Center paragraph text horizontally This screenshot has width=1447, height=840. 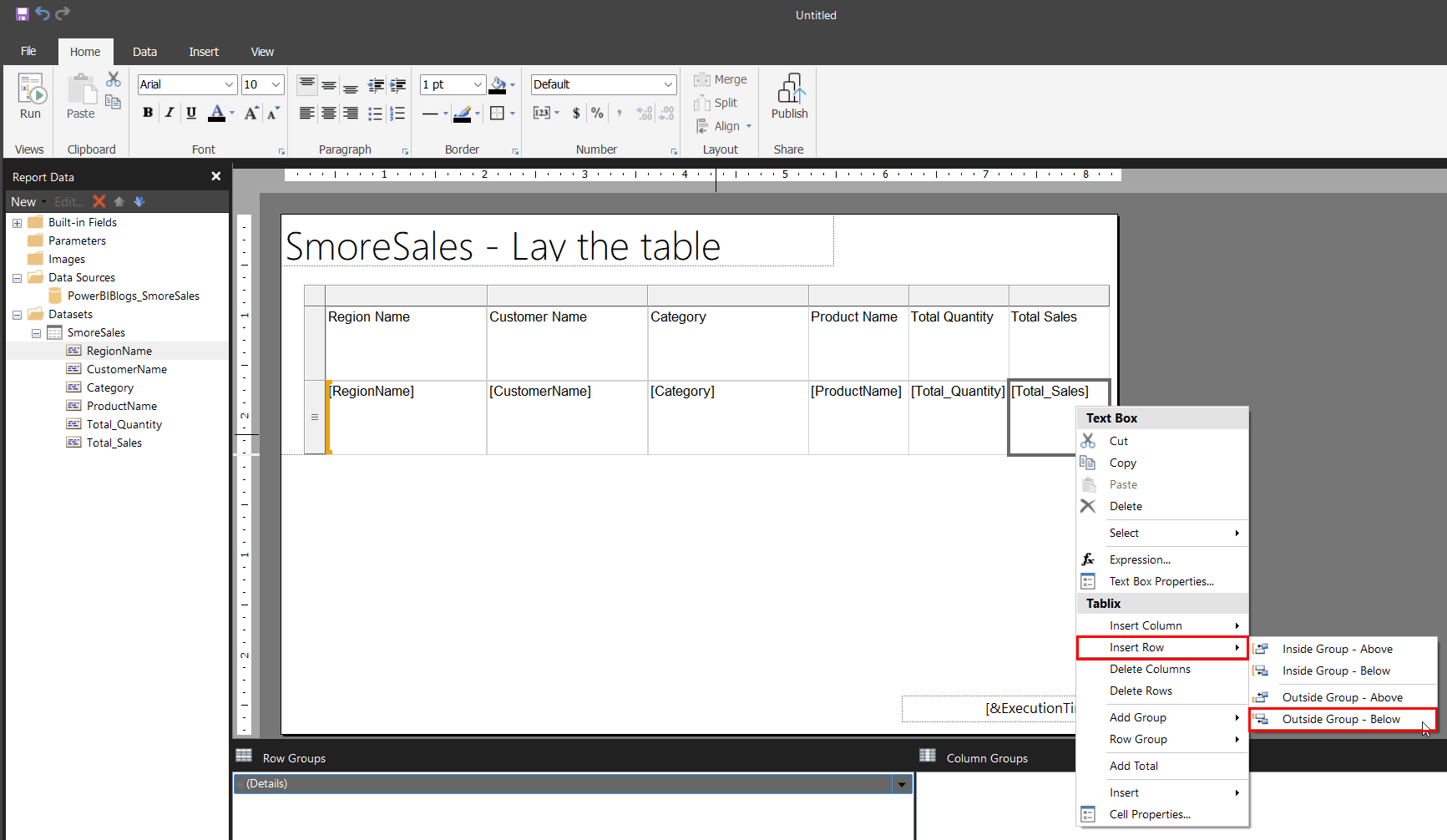tap(329, 113)
